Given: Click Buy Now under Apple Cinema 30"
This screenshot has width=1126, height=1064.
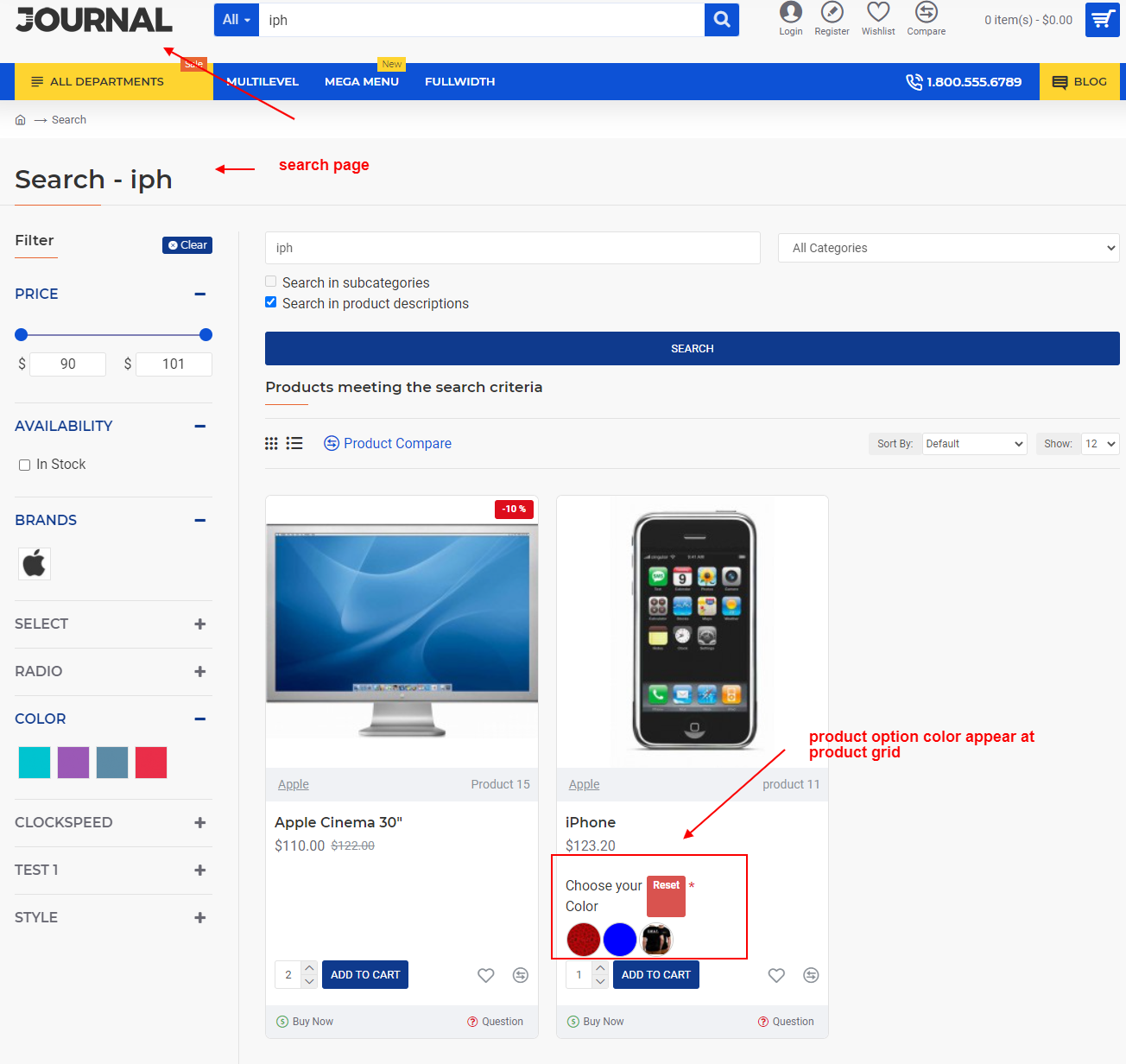Looking at the screenshot, I should coord(304,1022).
